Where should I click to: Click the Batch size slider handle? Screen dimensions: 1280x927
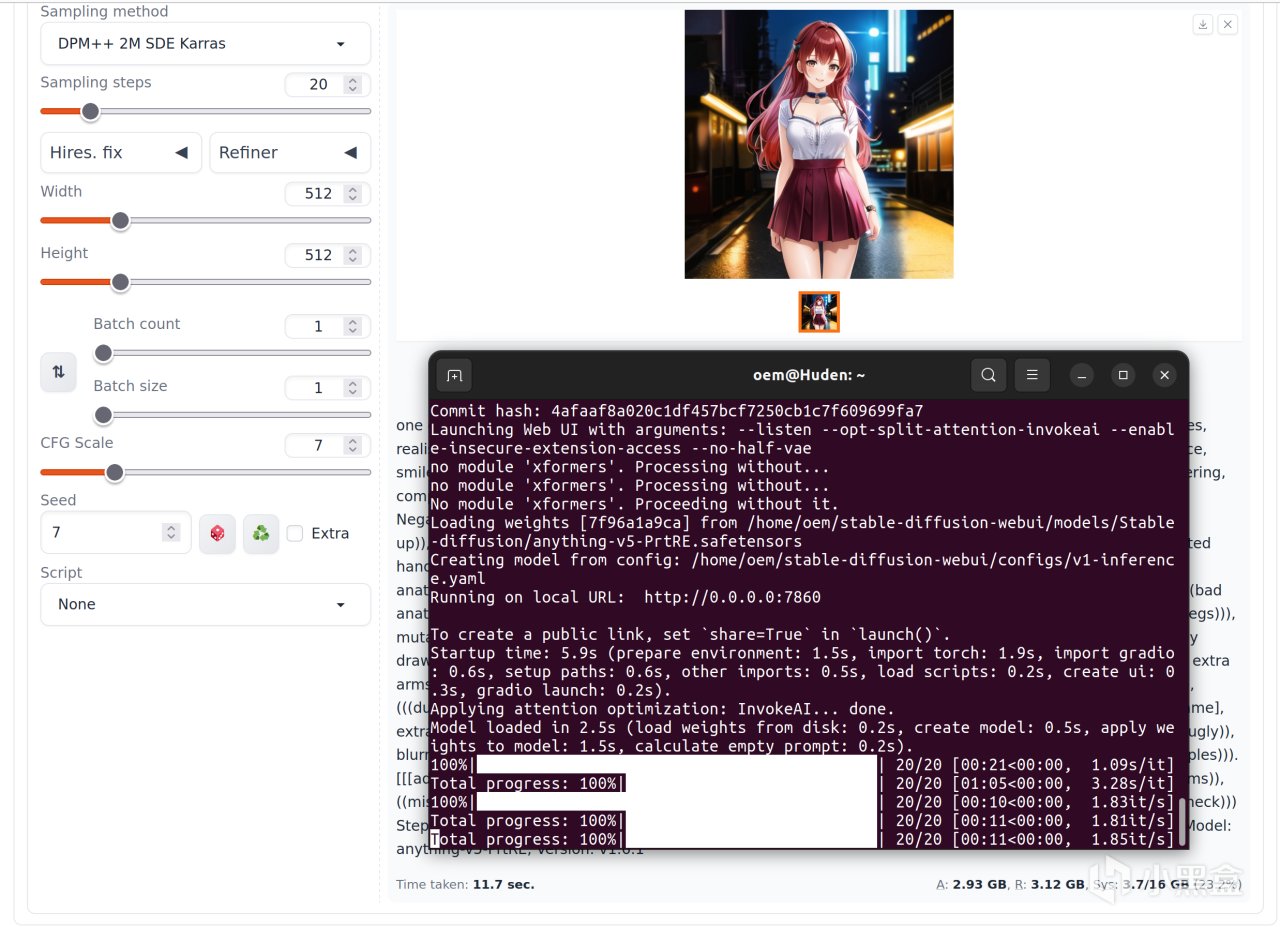103,414
